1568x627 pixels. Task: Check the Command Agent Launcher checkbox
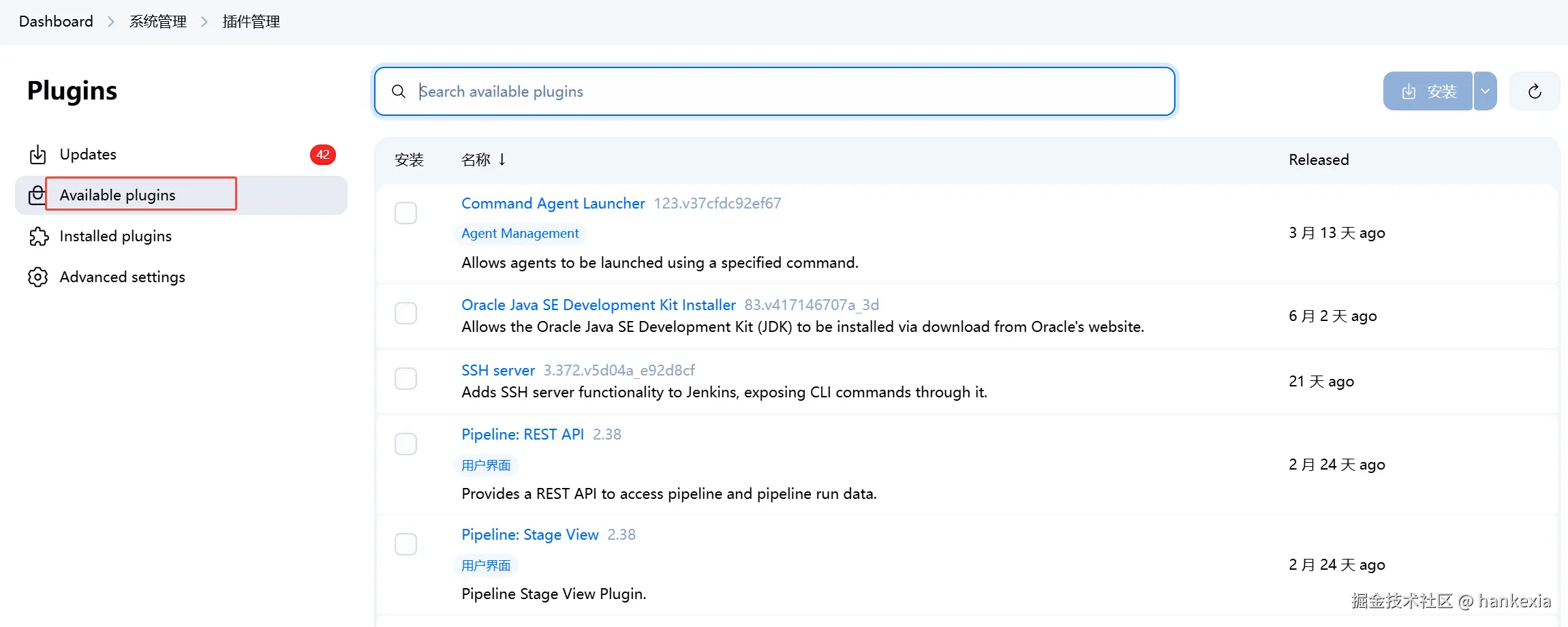pos(406,213)
